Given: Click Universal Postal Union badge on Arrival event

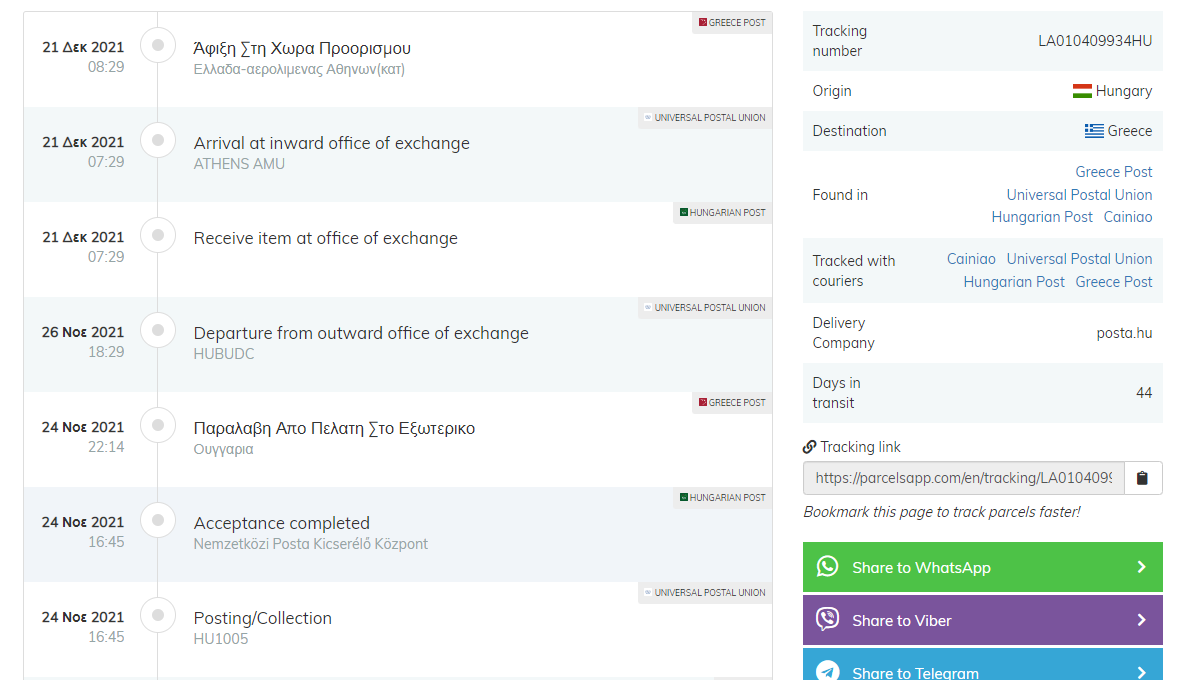Looking at the screenshot, I should [705, 118].
